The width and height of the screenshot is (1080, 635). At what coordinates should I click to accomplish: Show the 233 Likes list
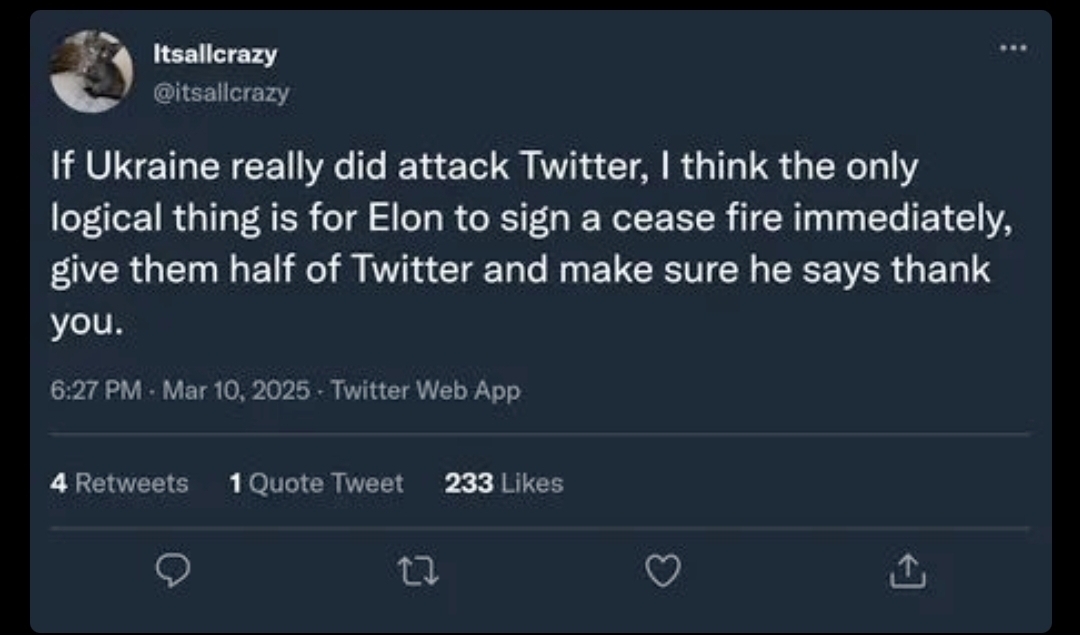point(504,483)
